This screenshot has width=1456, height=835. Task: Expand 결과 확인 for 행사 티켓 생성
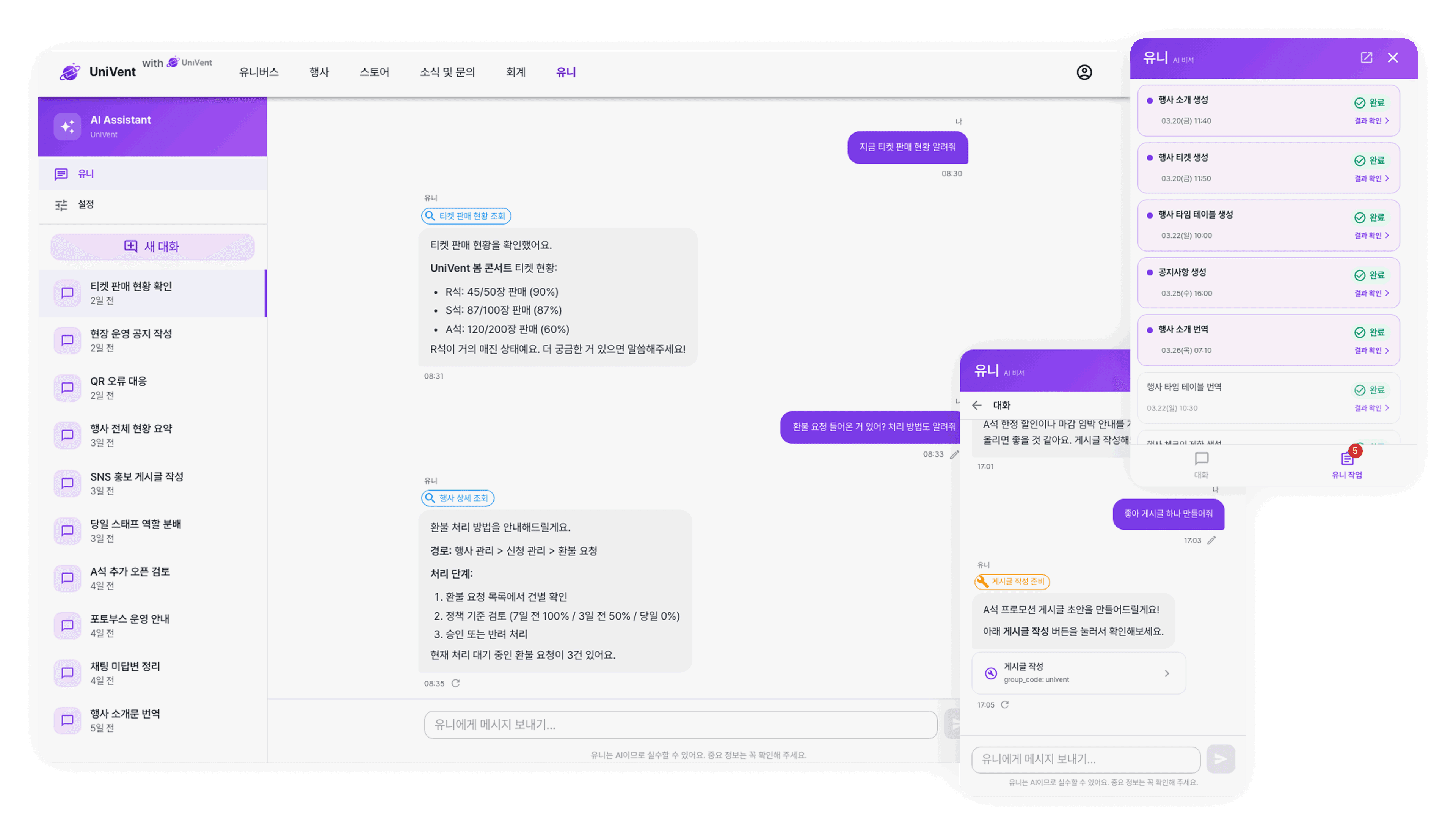(1371, 178)
